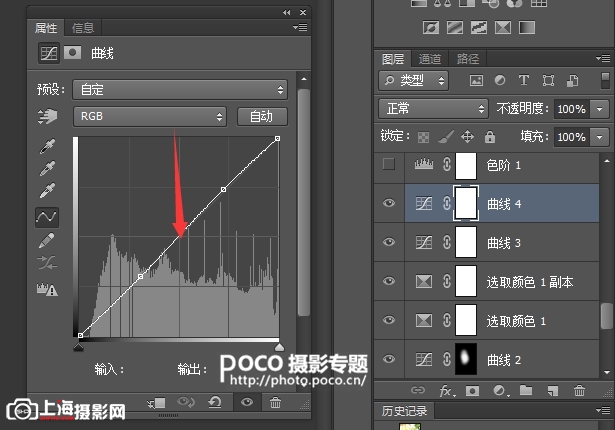Add Posterize adjustment icon
Image resolution: width=615 pixels, height=430 pixels.
[455, 27]
